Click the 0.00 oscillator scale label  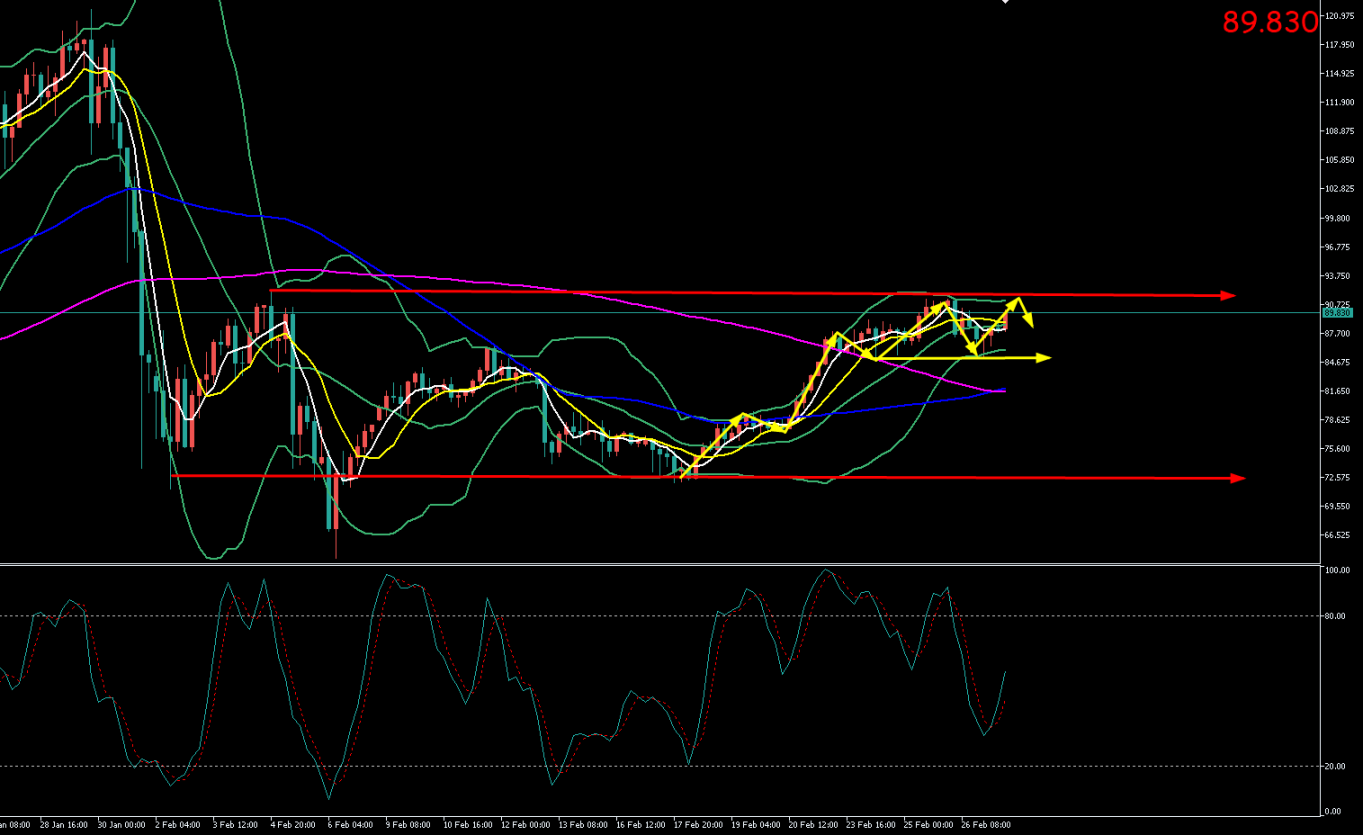(1333, 811)
